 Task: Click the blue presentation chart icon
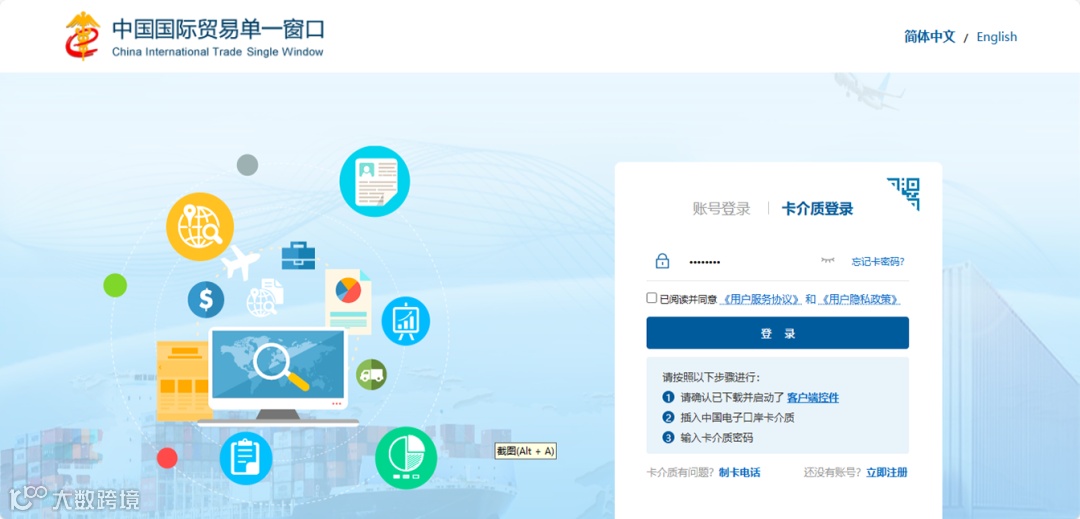pos(406,321)
